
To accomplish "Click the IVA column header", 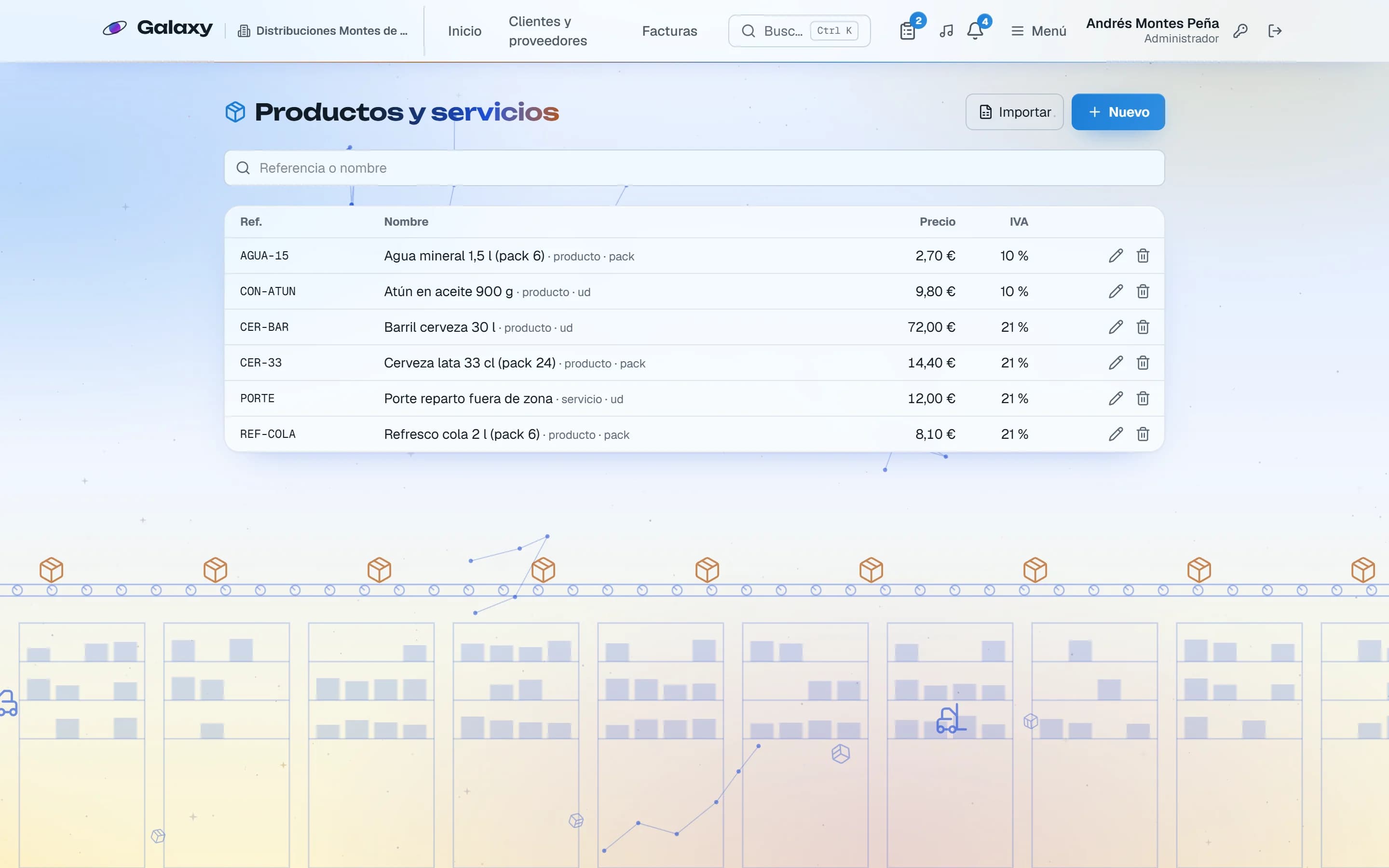I will click(1019, 222).
